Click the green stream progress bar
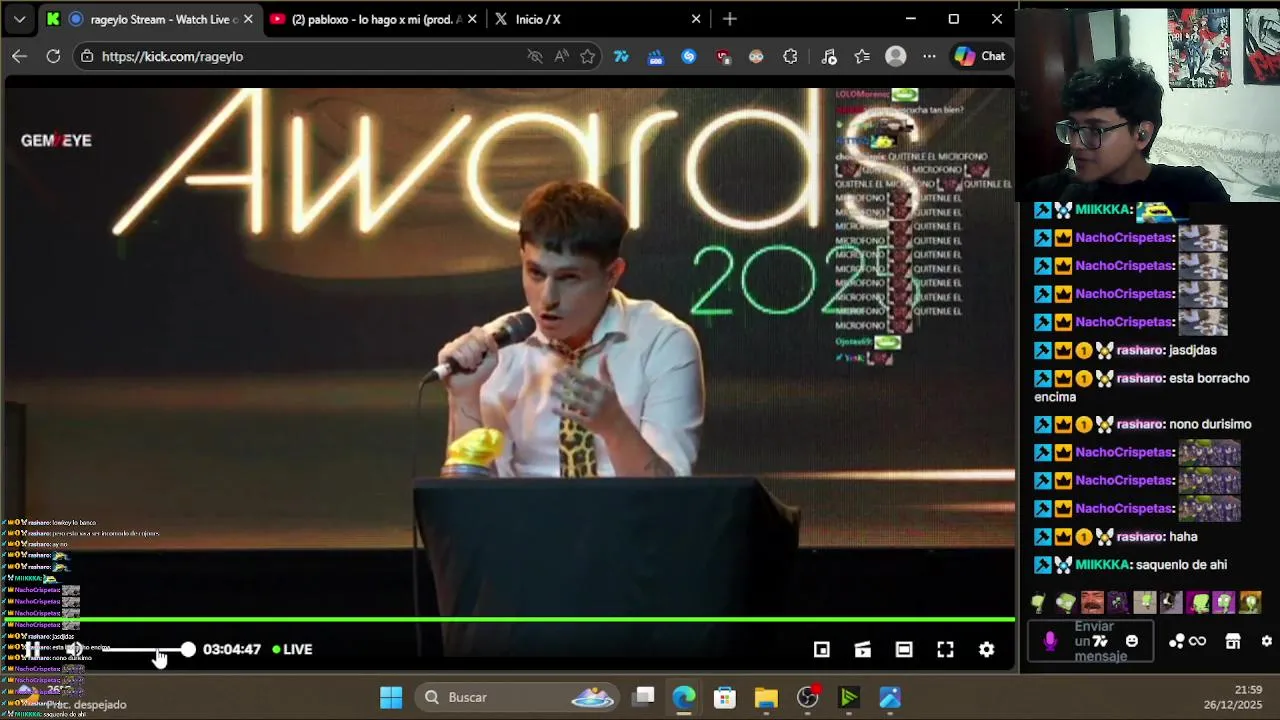Screen dimensions: 1280x720 [x=510, y=621]
